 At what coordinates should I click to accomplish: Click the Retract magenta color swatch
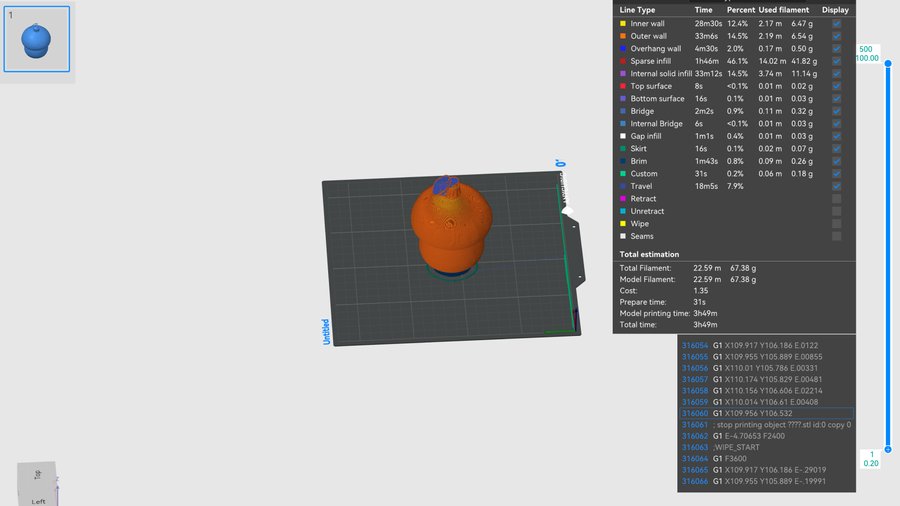point(623,198)
